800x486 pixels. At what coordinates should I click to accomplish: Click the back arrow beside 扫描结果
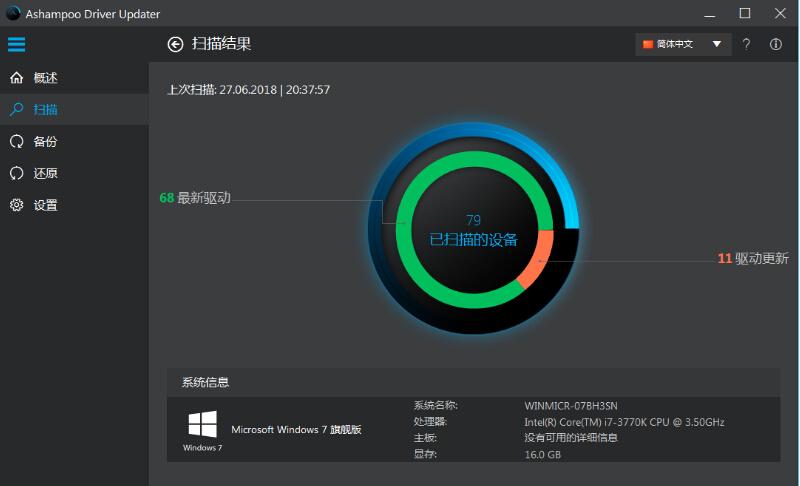tap(175, 44)
